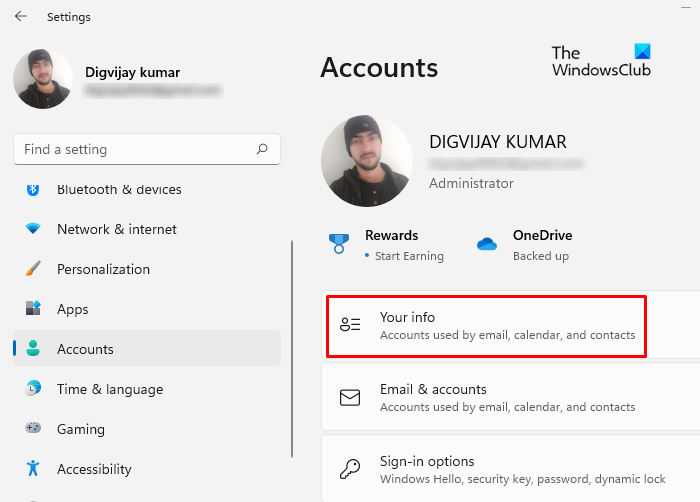The image size is (700, 502).
Task: Click the Start Earning rewards link
Action: point(410,256)
